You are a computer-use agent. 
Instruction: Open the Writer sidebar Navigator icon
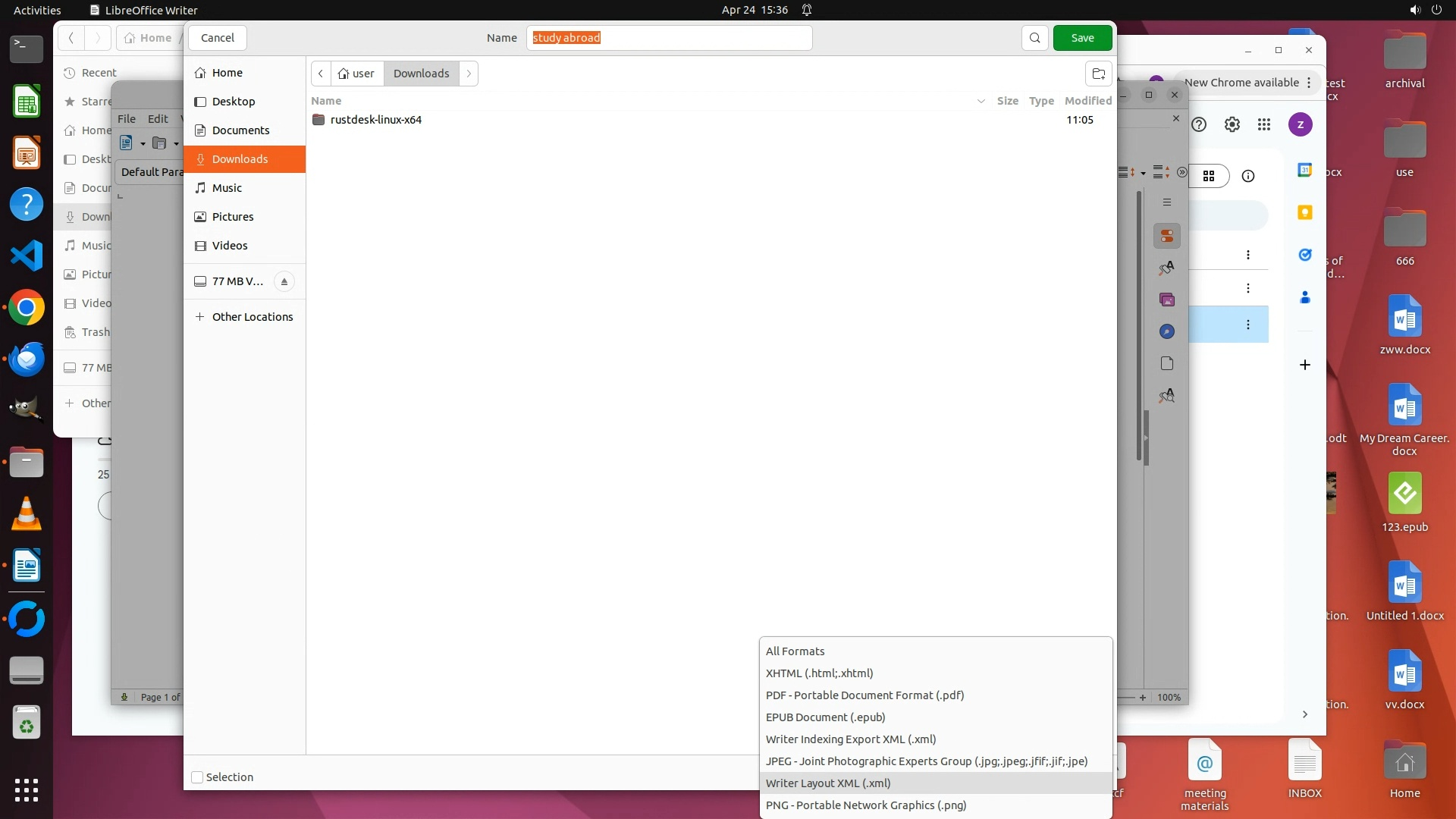pos(1167,331)
